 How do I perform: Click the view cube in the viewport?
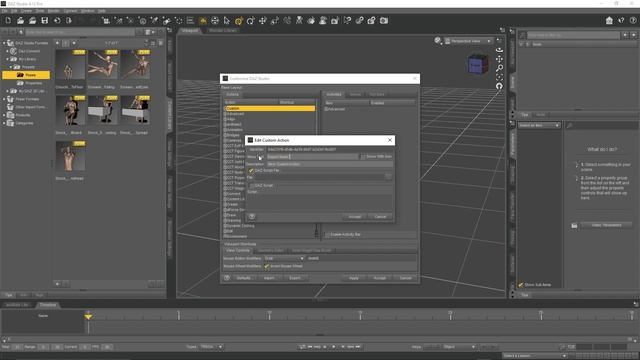(478, 65)
